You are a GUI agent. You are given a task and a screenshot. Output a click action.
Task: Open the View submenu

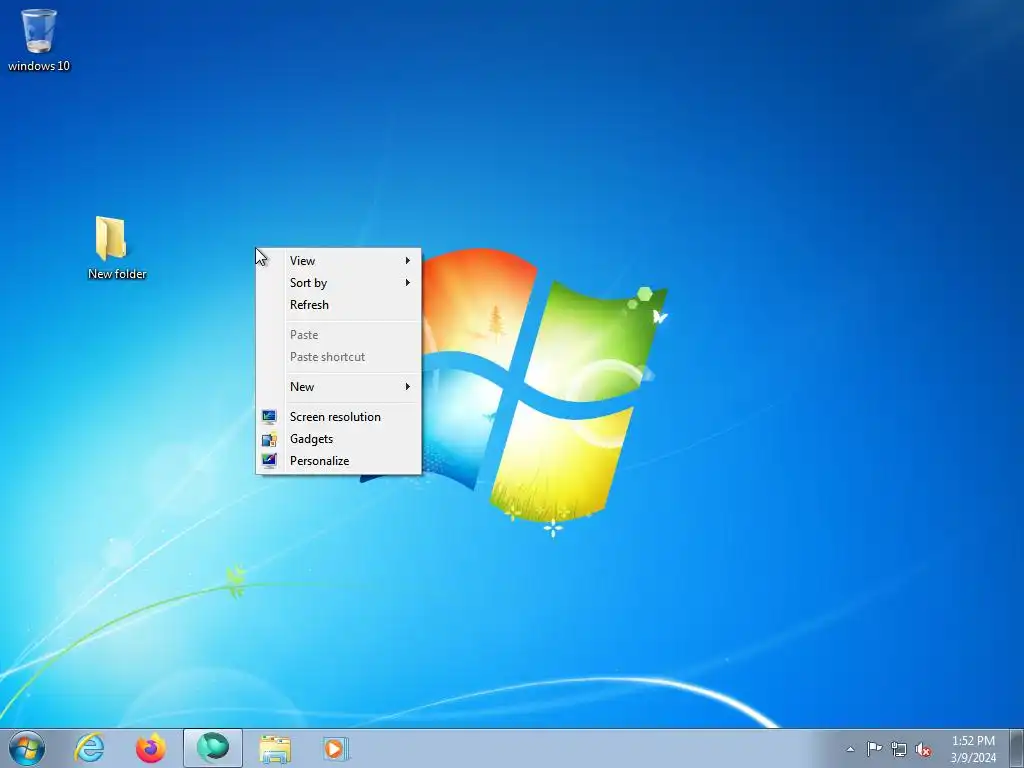[338, 261]
